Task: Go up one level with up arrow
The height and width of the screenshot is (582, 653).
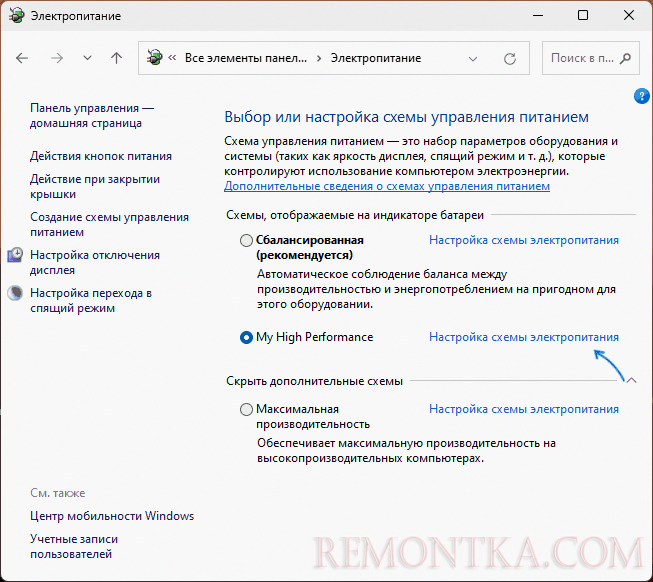Action: pyautogui.click(x=117, y=58)
